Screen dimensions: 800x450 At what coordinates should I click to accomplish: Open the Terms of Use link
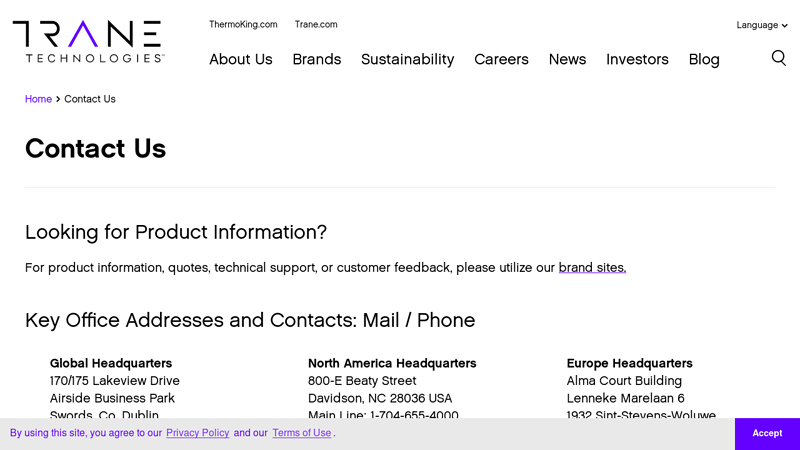[302, 433]
